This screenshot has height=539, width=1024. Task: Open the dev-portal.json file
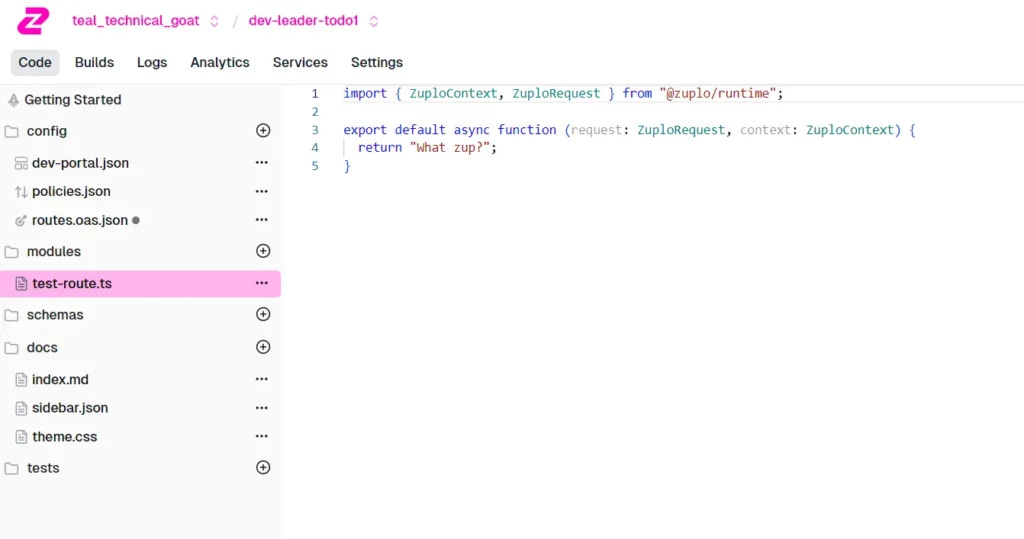pos(80,163)
